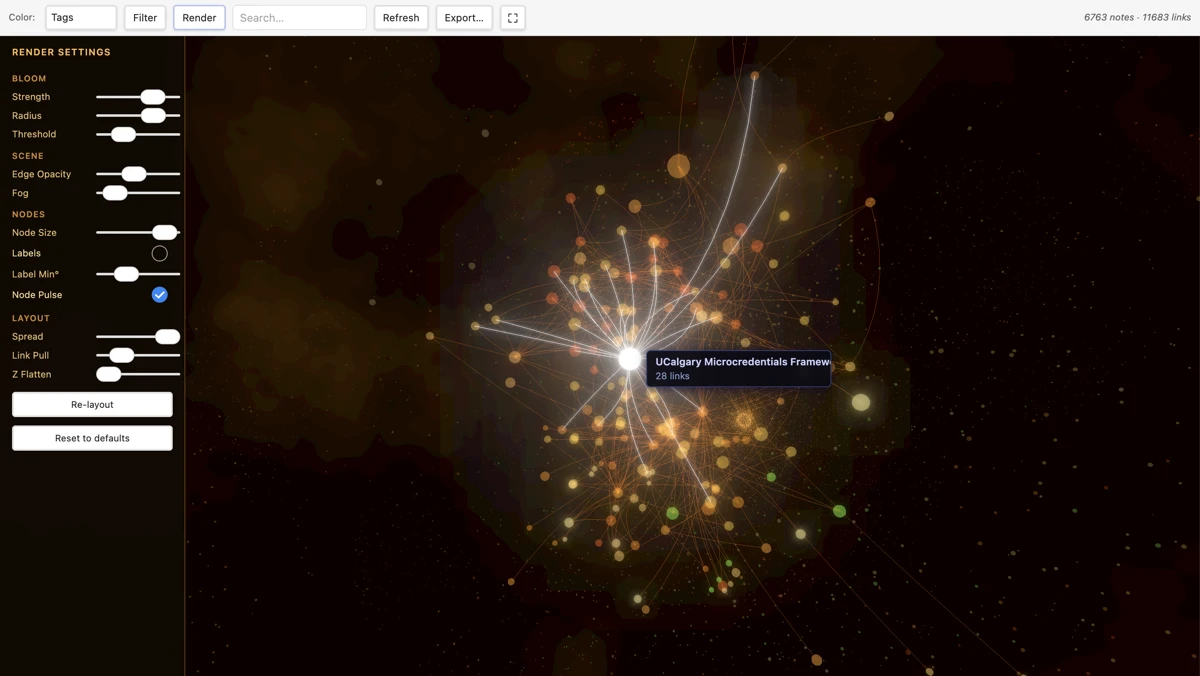This screenshot has width=1200, height=676.
Task: Disable the Node Pulse checkbox
Action: [159, 294]
